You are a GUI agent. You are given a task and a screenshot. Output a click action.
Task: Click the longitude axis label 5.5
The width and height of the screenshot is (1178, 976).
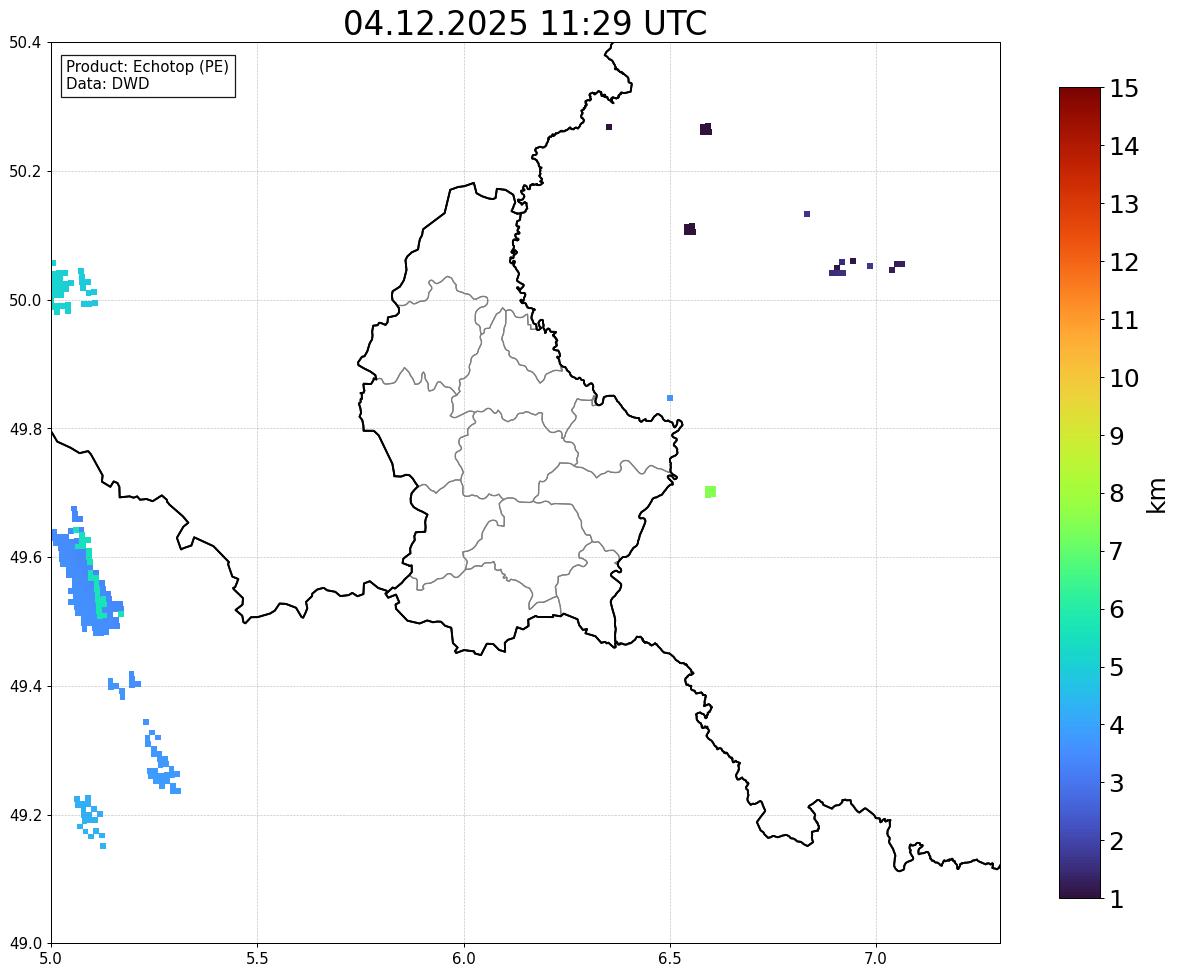tap(257, 959)
